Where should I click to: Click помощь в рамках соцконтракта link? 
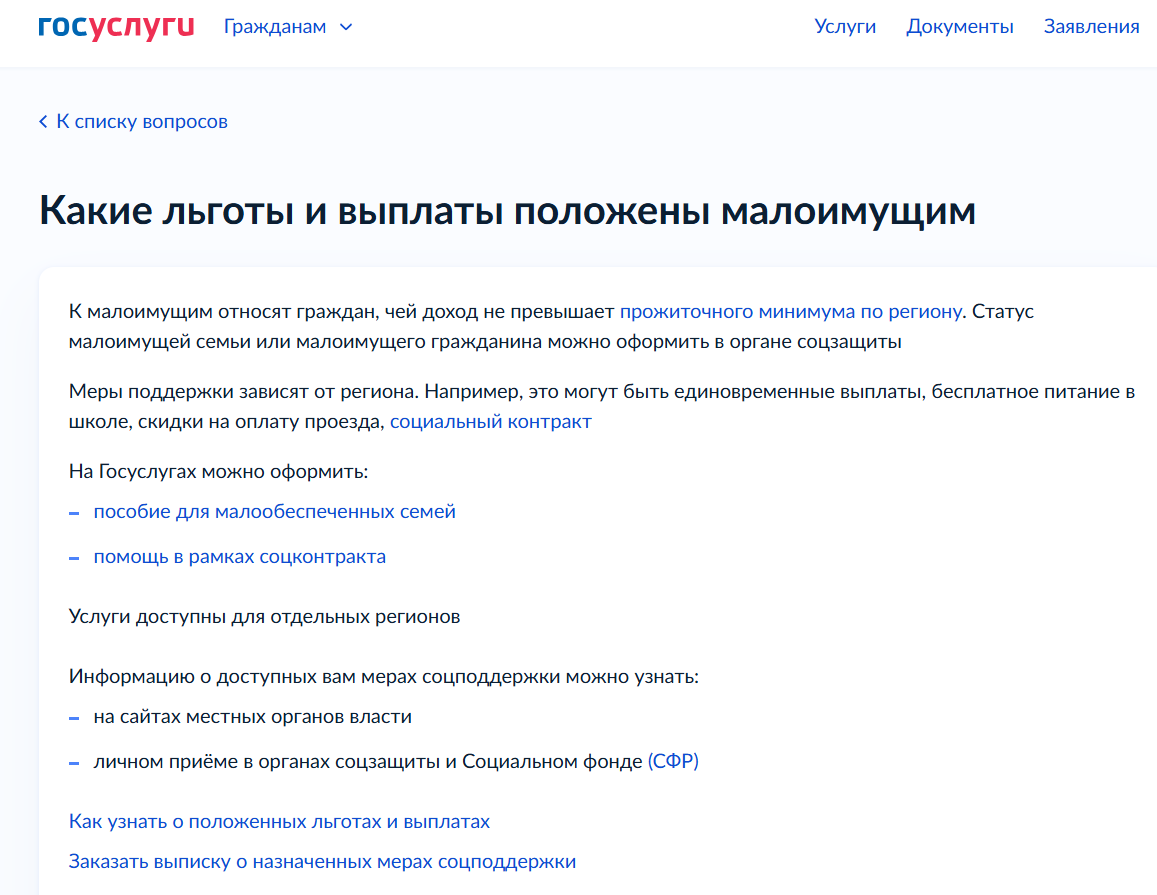239,556
